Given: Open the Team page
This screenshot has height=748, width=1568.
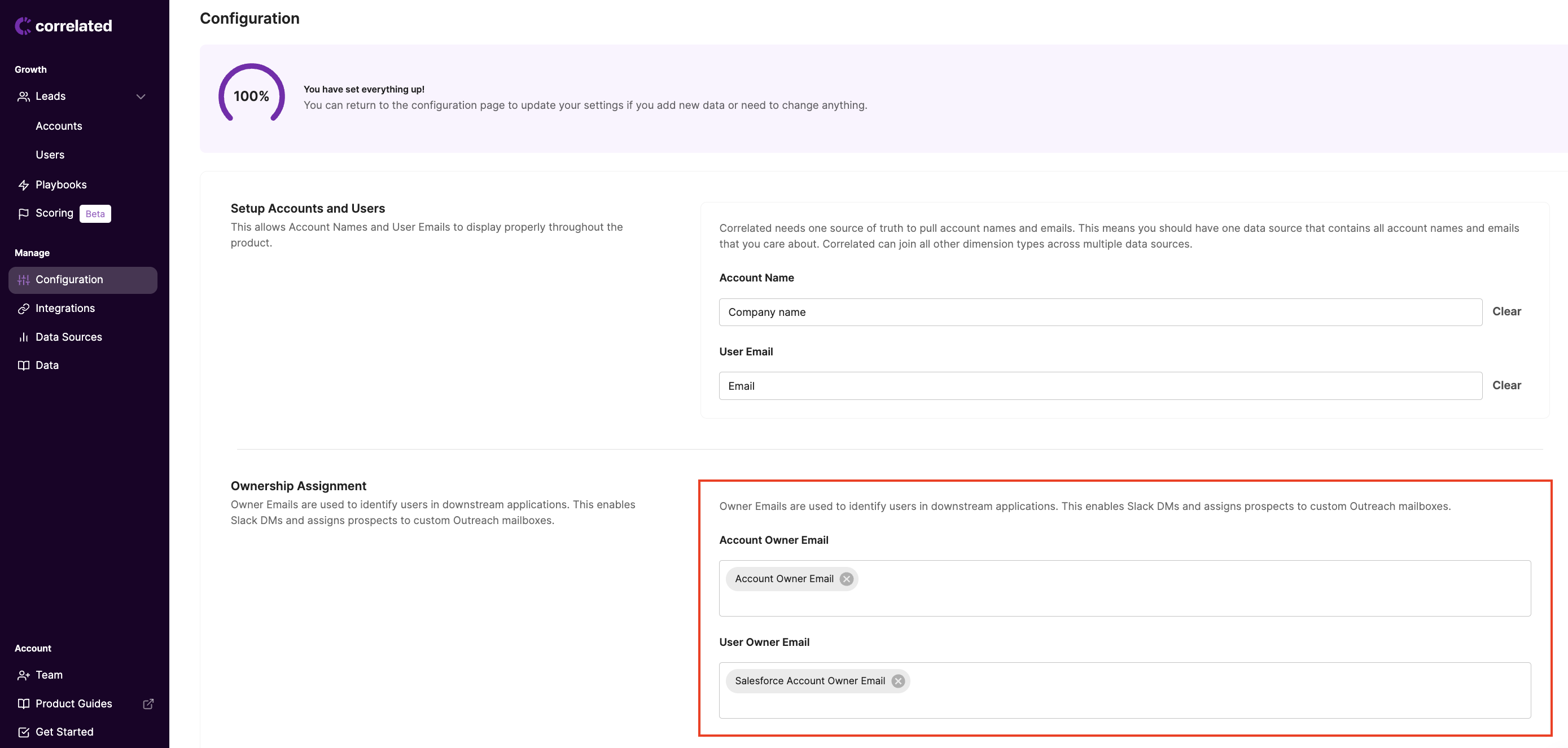Looking at the screenshot, I should 49,675.
